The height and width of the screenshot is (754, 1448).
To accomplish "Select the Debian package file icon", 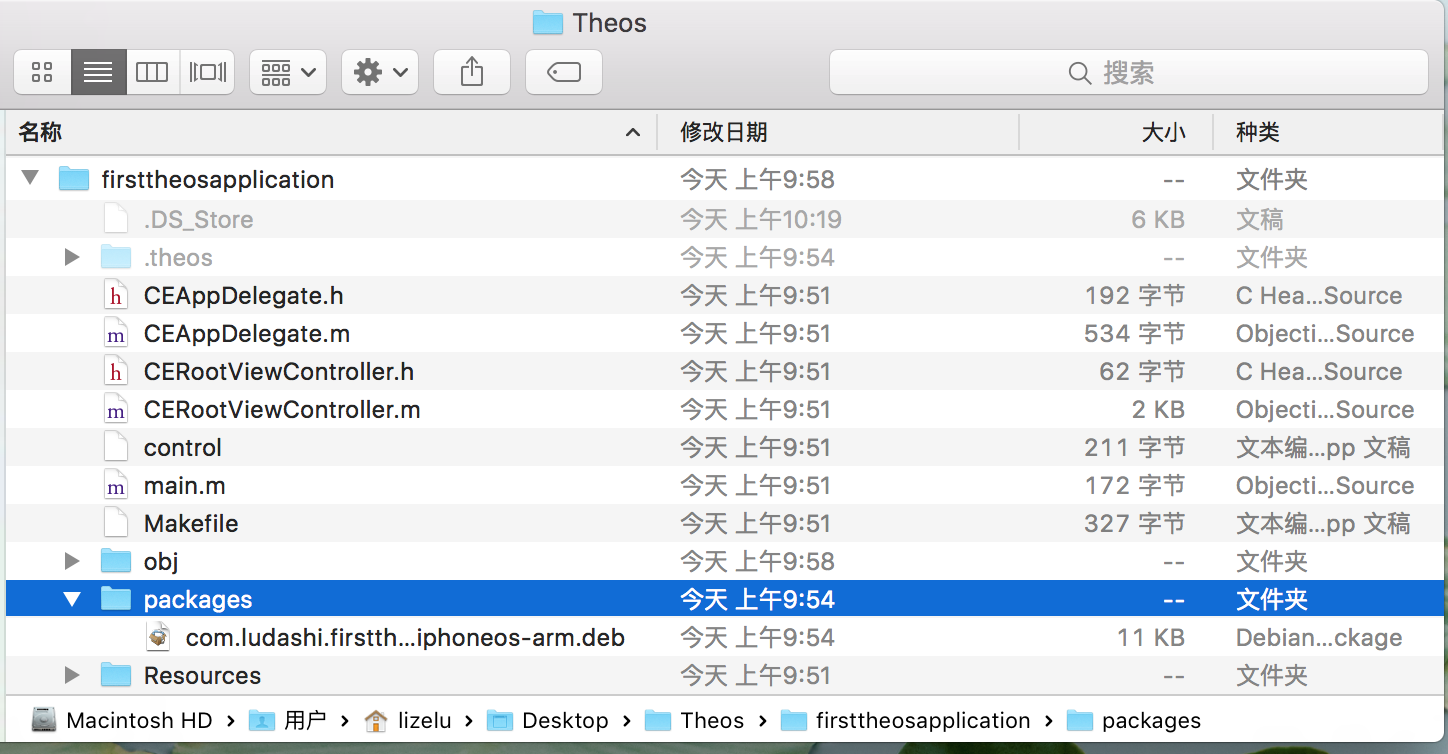I will point(158,637).
